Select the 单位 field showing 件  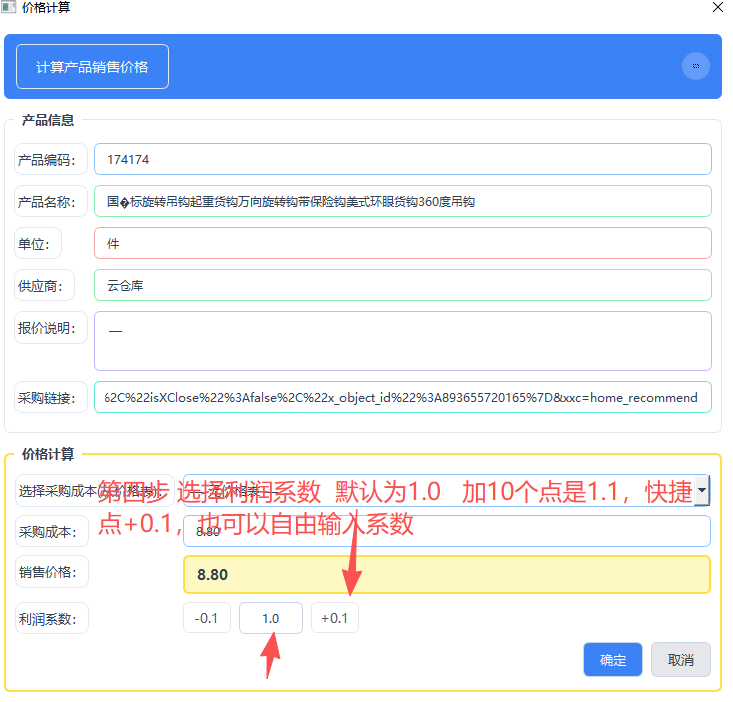pyautogui.click(x=402, y=243)
